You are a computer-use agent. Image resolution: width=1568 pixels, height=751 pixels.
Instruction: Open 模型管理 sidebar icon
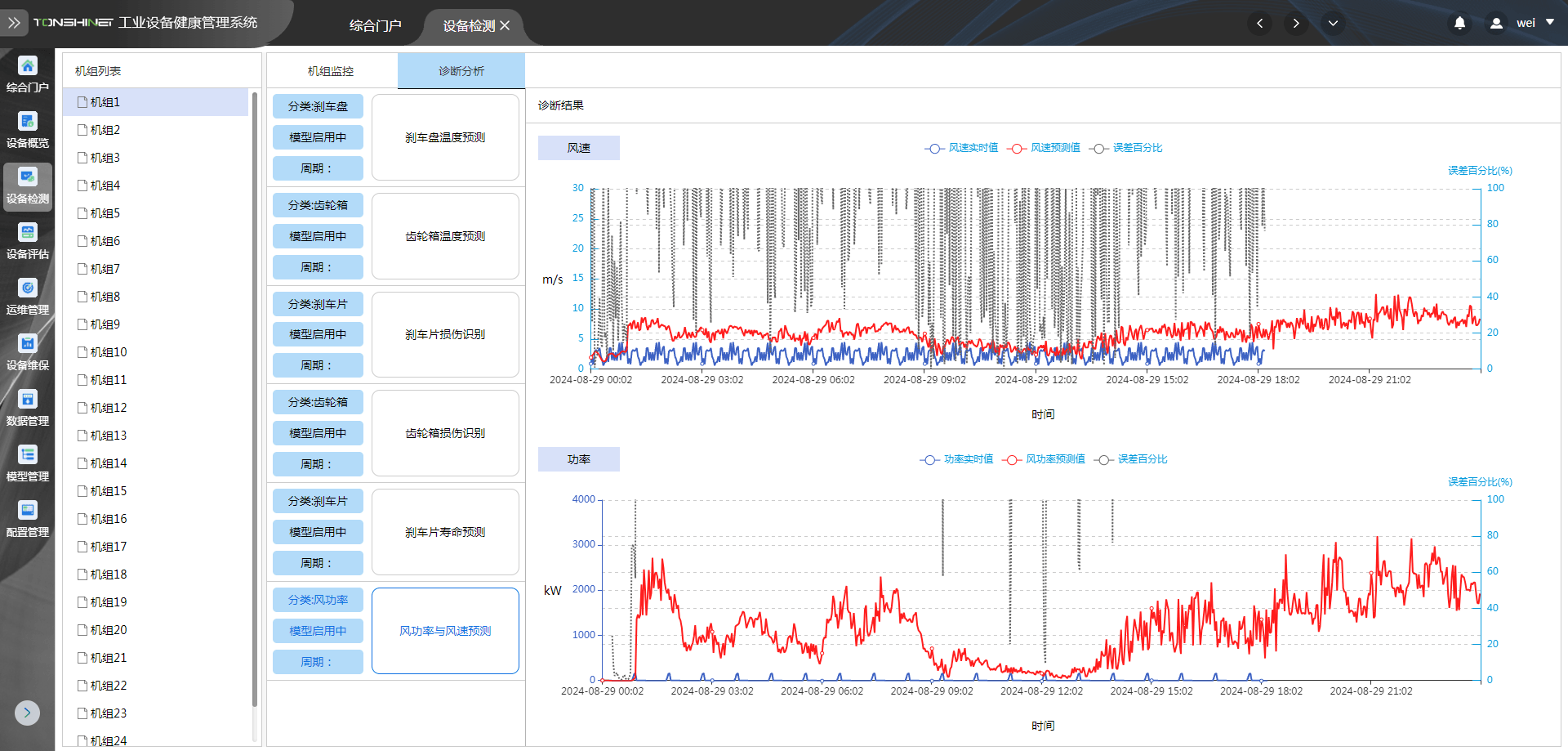(x=28, y=463)
